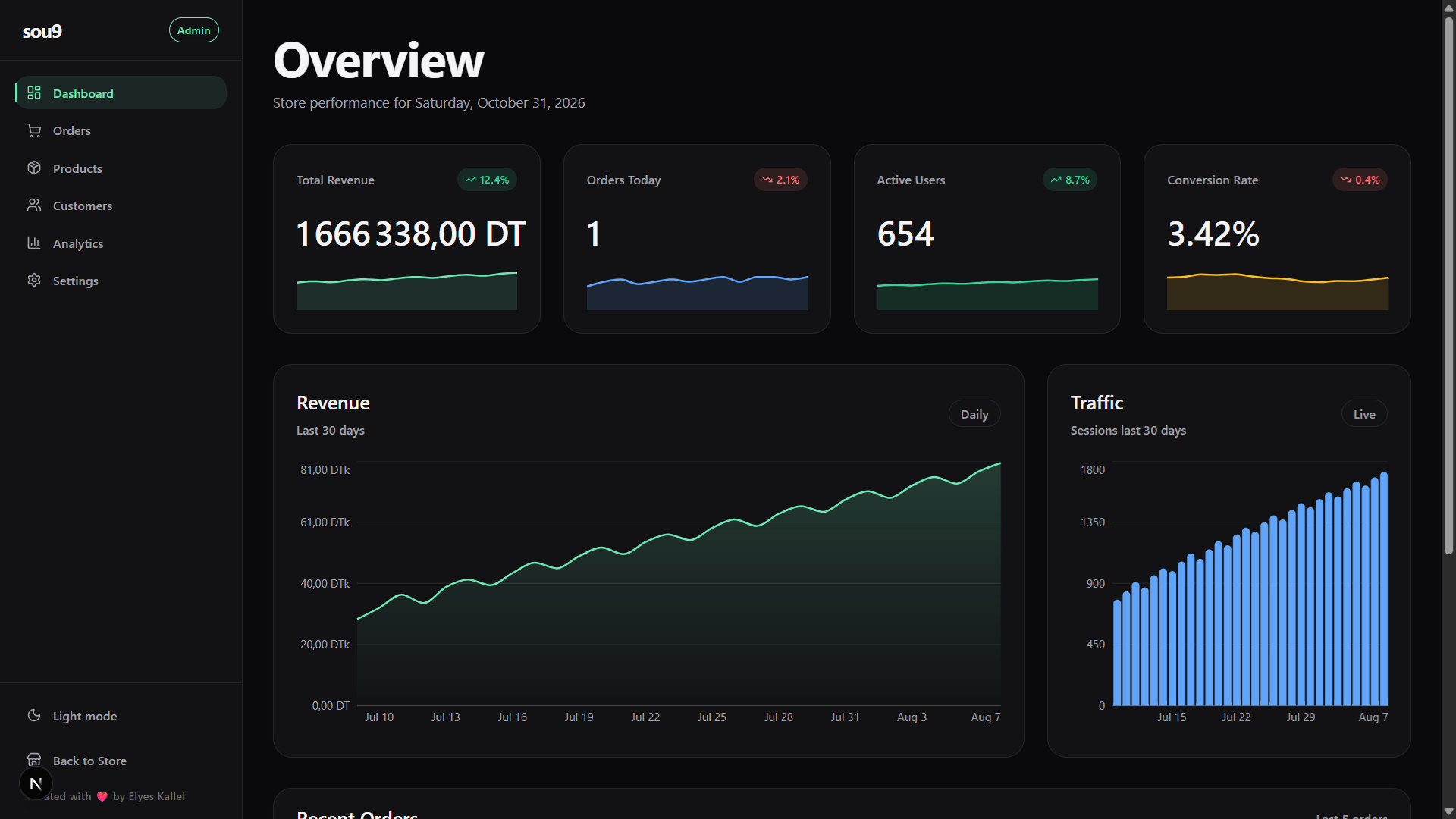Image resolution: width=1456 pixels, height=819 pixels.
Task: Click the Settings gear icon
Action: tap(34, 280)
